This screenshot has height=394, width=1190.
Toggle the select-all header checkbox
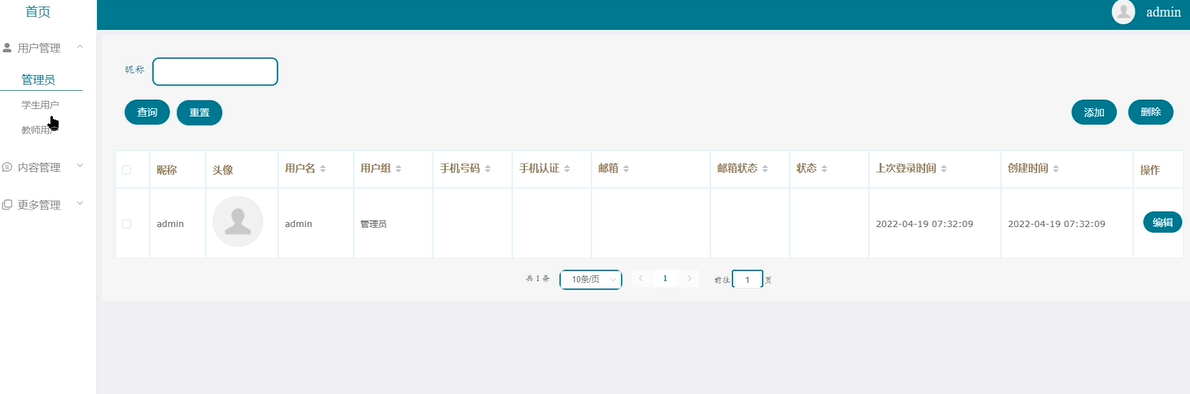click(x=127, y=170)
